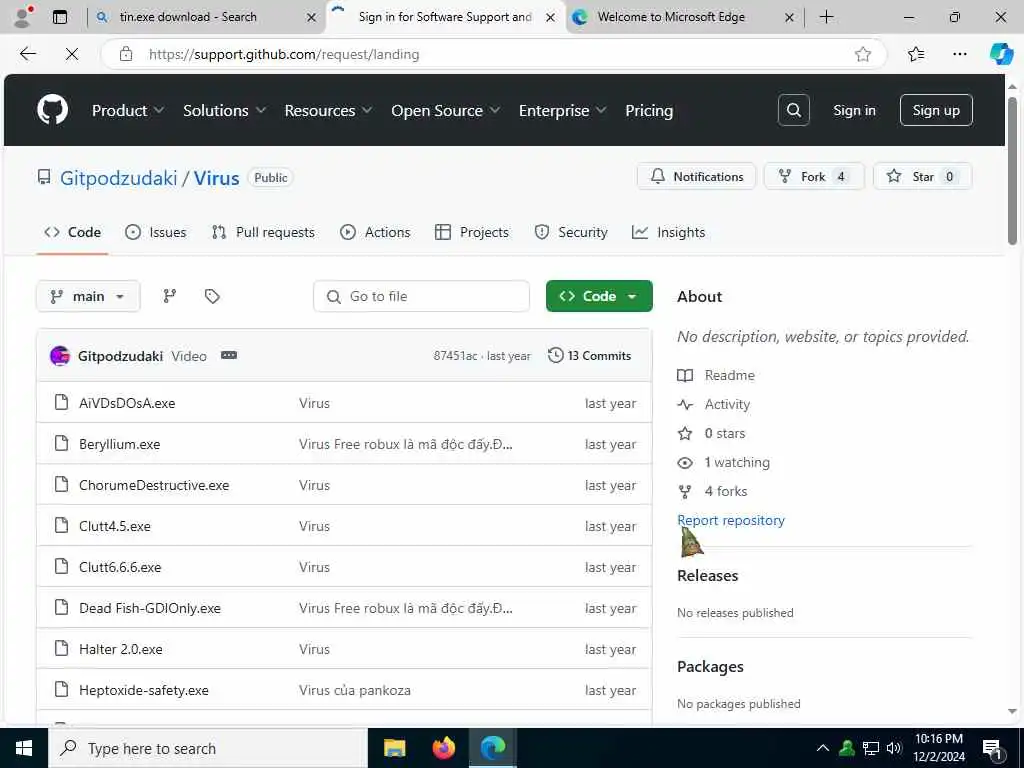The height and width of the screenshot is (768, 1024).
Task: Open a new browser tab
Action: (826, 17)
